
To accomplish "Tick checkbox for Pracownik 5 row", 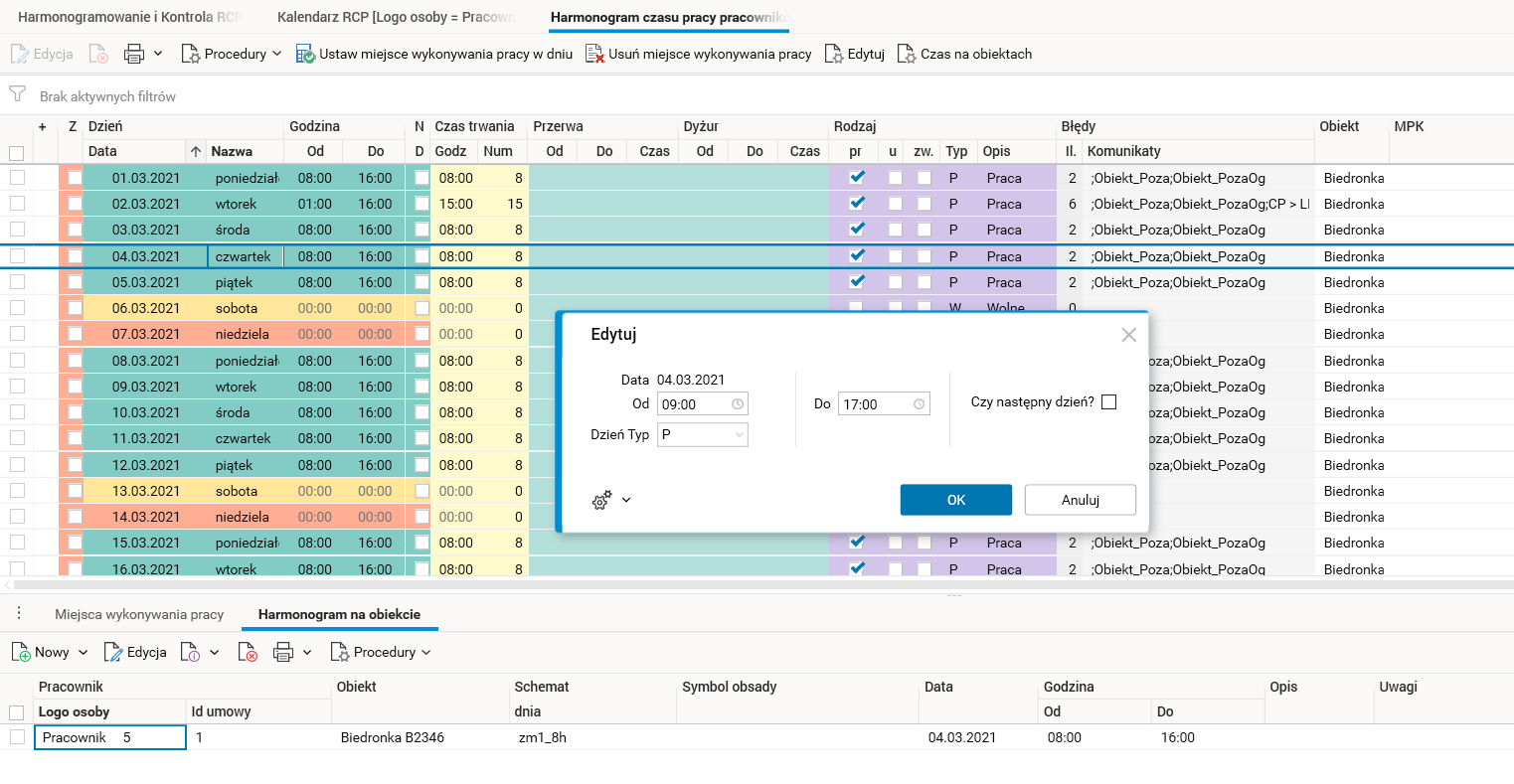I will point(17,737).
